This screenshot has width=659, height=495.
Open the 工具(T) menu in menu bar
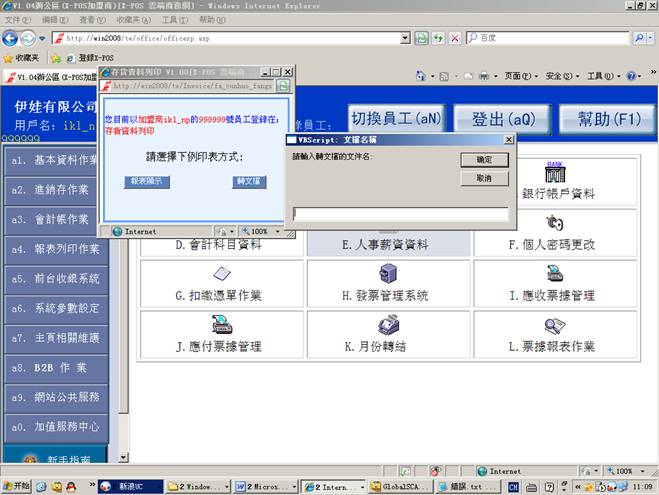(x=174, y=19)
